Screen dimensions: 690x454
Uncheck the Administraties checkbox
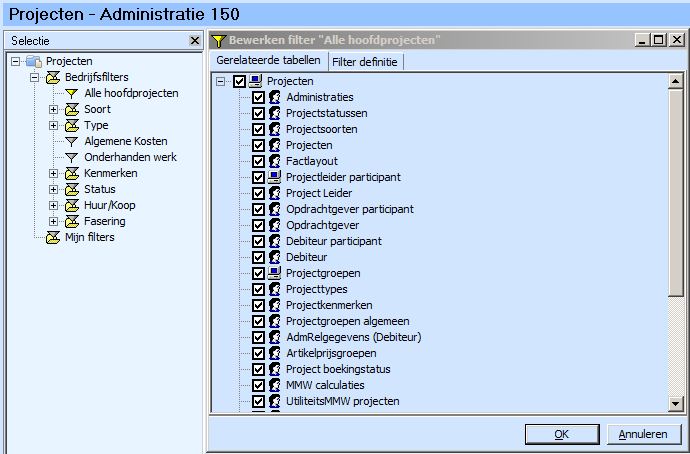click(258, 97)
